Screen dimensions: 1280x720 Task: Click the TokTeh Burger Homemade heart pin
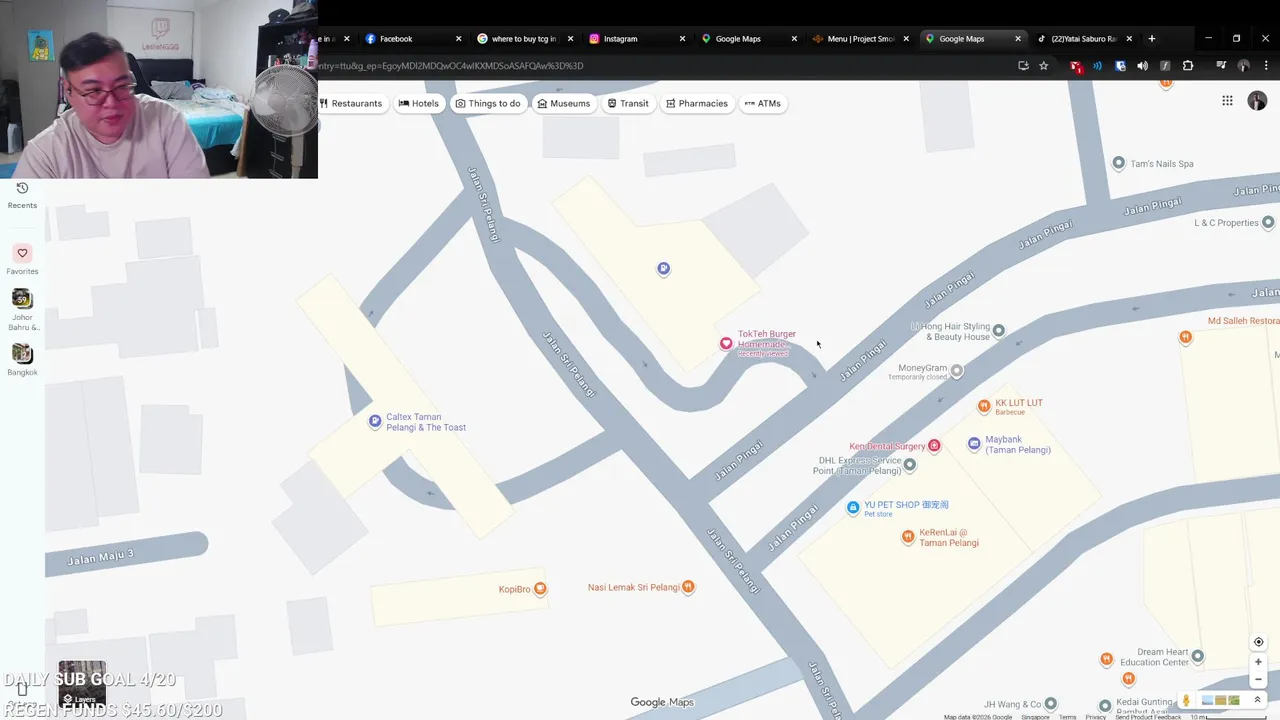(726, 343)
